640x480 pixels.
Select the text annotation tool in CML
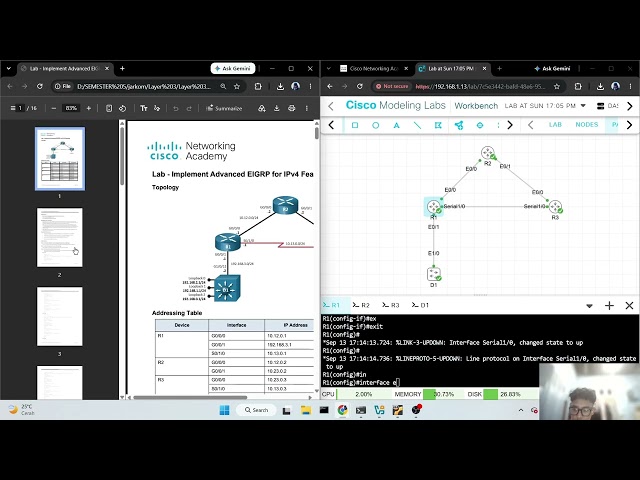tap(396, 125)
